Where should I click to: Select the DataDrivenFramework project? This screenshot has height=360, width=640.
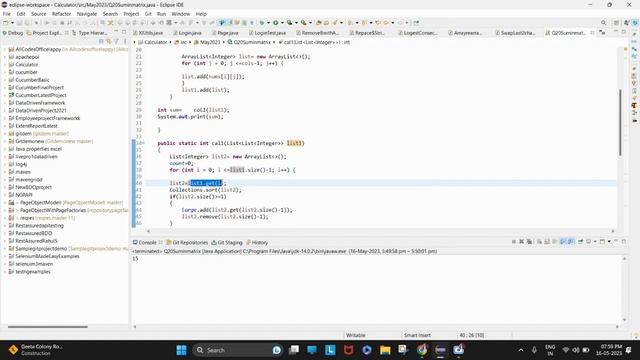click(x=40, y=103)
